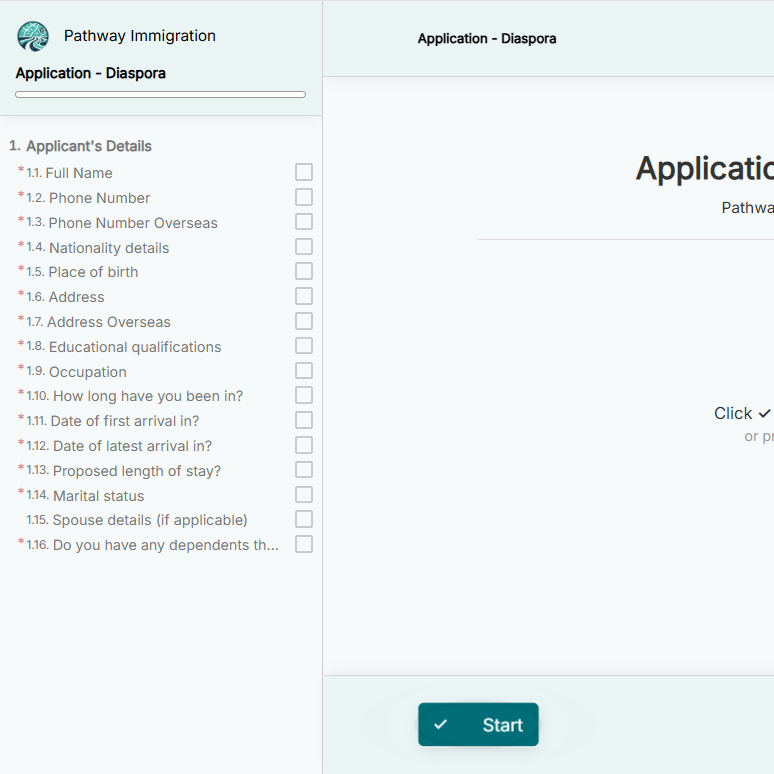Click the Application - Diaspora header title
The width and height of the screenshot is (774, 774).
coord(486,39)
